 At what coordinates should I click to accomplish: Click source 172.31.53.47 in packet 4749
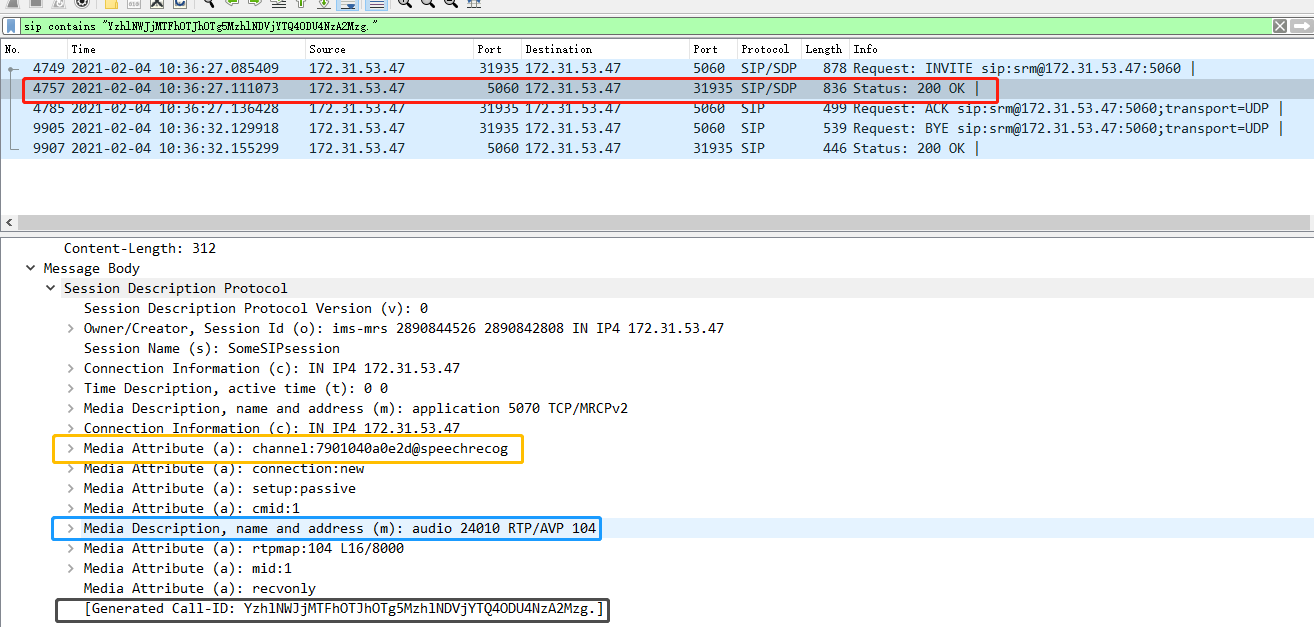tap(357, 69)
